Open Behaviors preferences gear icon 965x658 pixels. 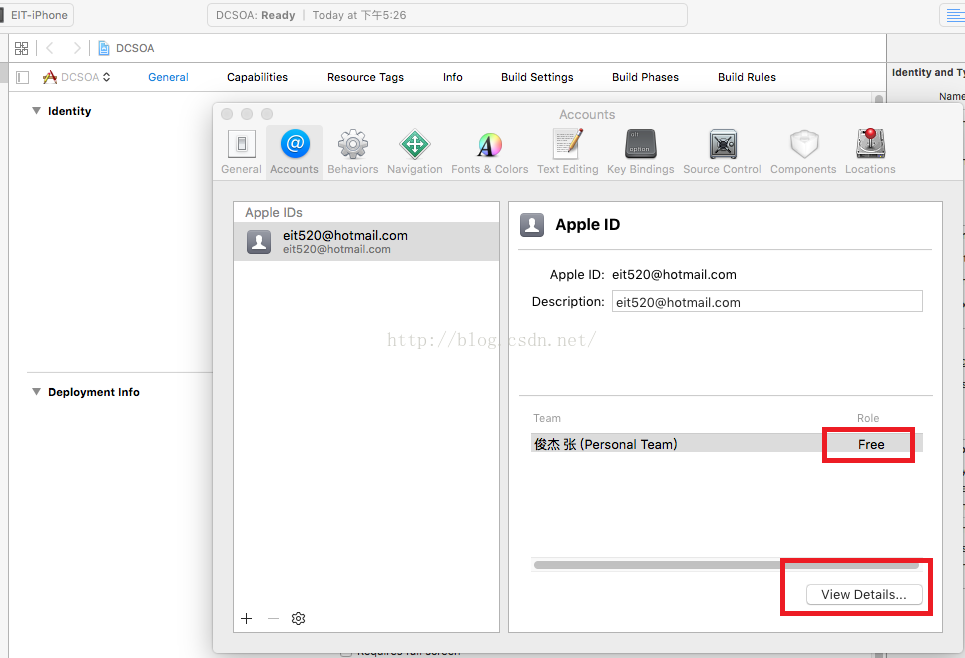pos(353,145)
